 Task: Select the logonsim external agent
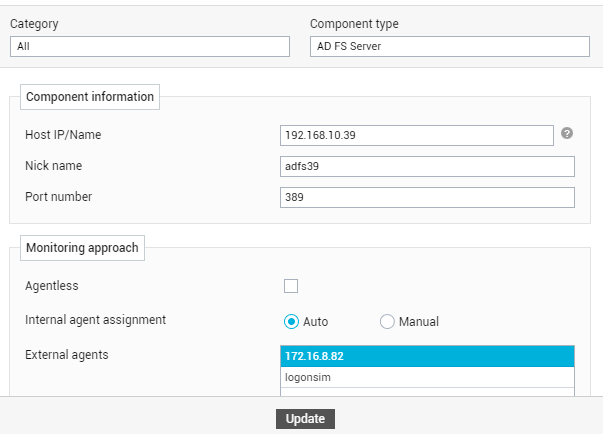(x=427, y=377)
